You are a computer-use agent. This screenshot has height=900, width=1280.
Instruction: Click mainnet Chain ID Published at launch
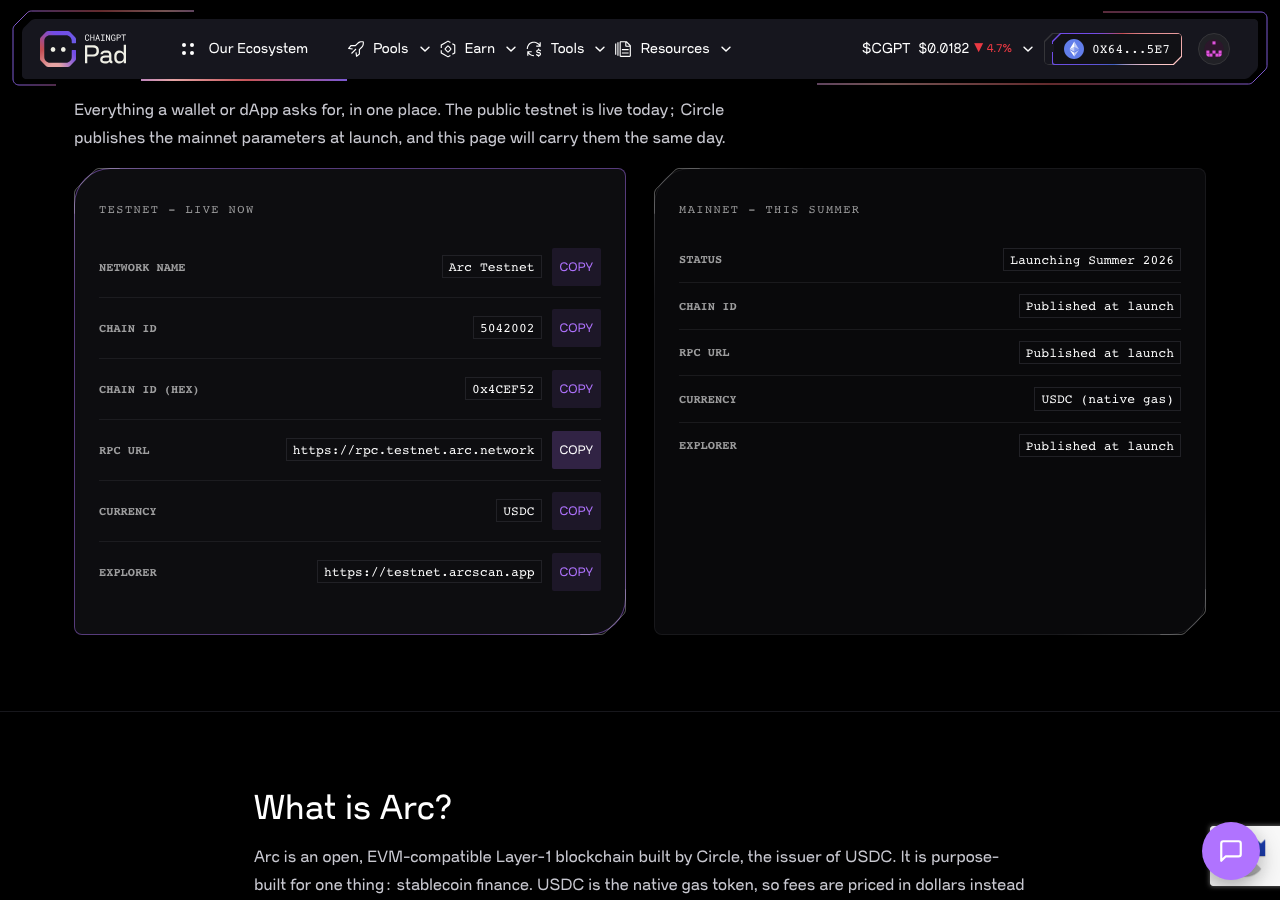(x=1100, y=306)
